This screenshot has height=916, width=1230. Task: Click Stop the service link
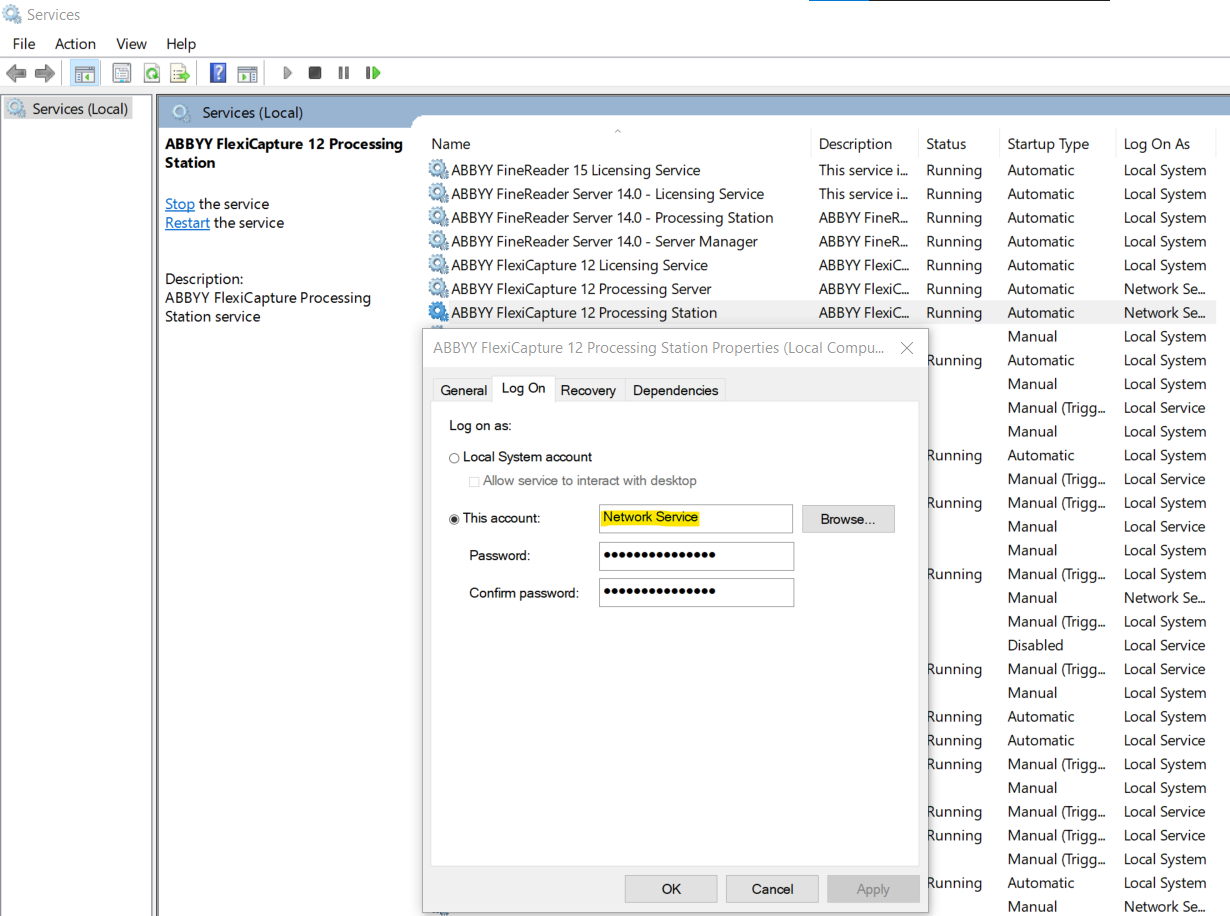(x=180, y=204)
